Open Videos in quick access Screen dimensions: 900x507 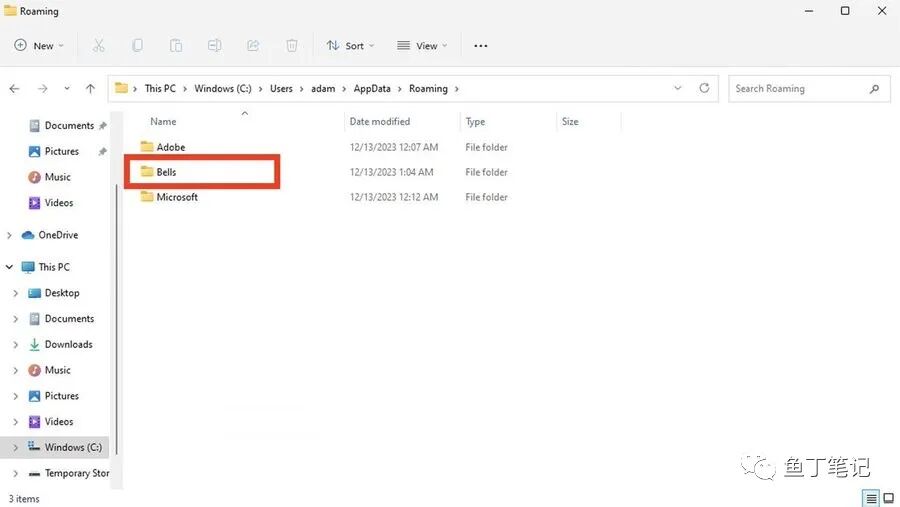[x=51, y=203]
